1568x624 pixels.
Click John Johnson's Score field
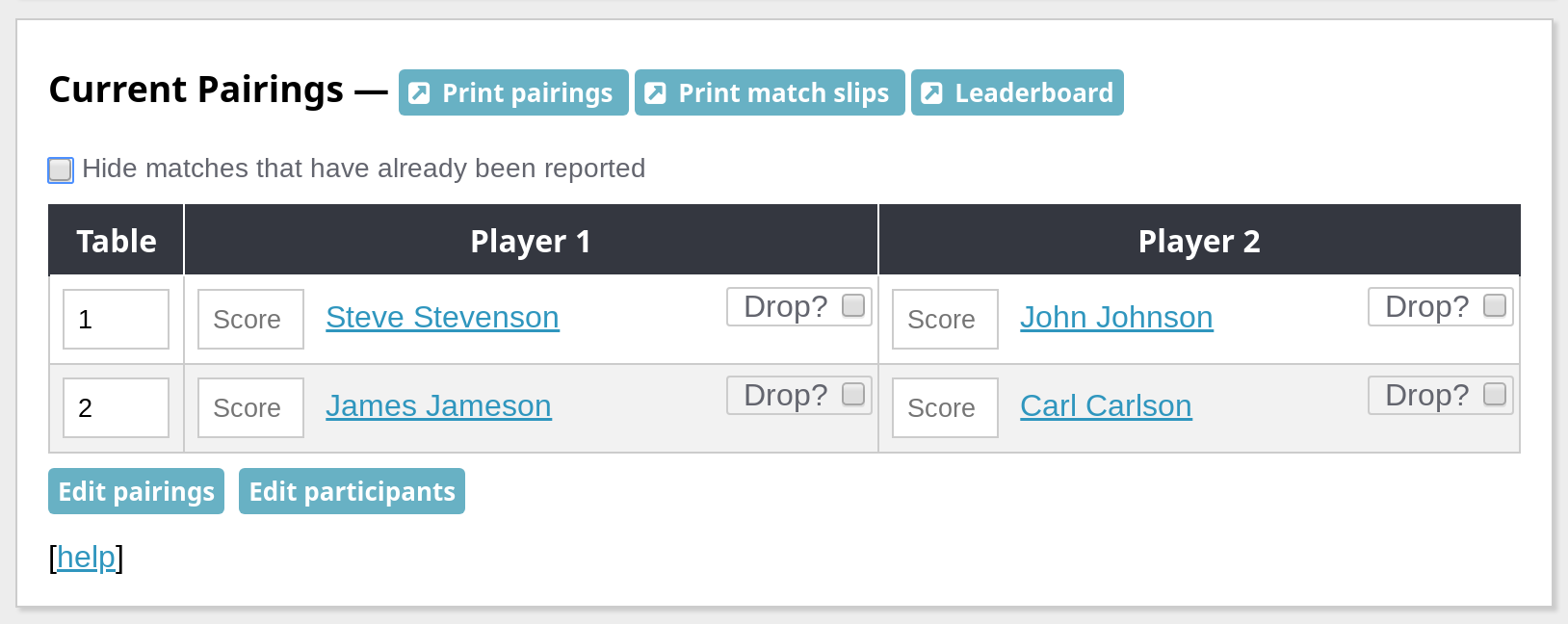(x=945, y=320)
